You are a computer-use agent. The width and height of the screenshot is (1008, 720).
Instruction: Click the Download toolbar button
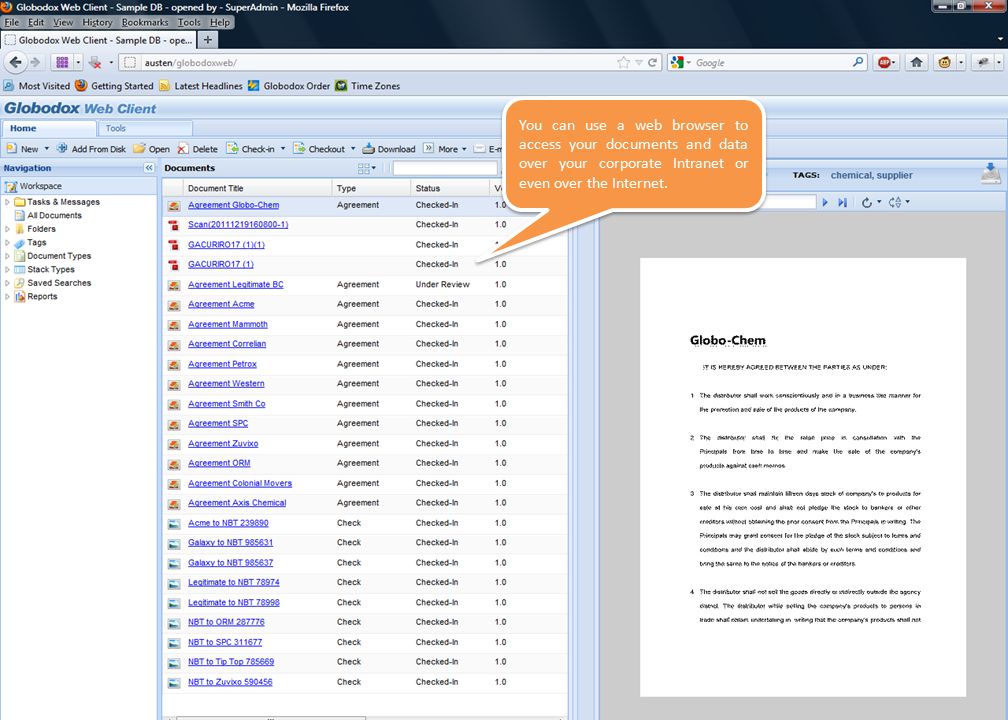click(x=389, y=148)
